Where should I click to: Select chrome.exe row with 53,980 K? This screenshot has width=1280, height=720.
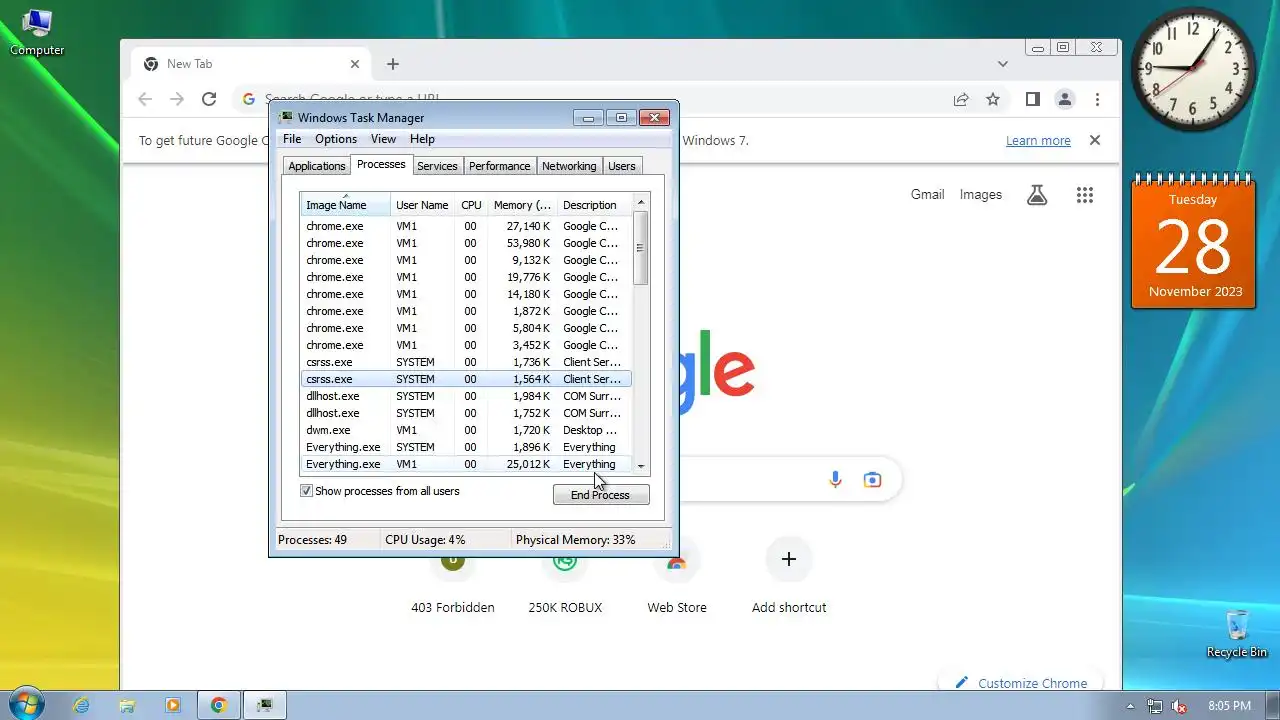[466, 243]
